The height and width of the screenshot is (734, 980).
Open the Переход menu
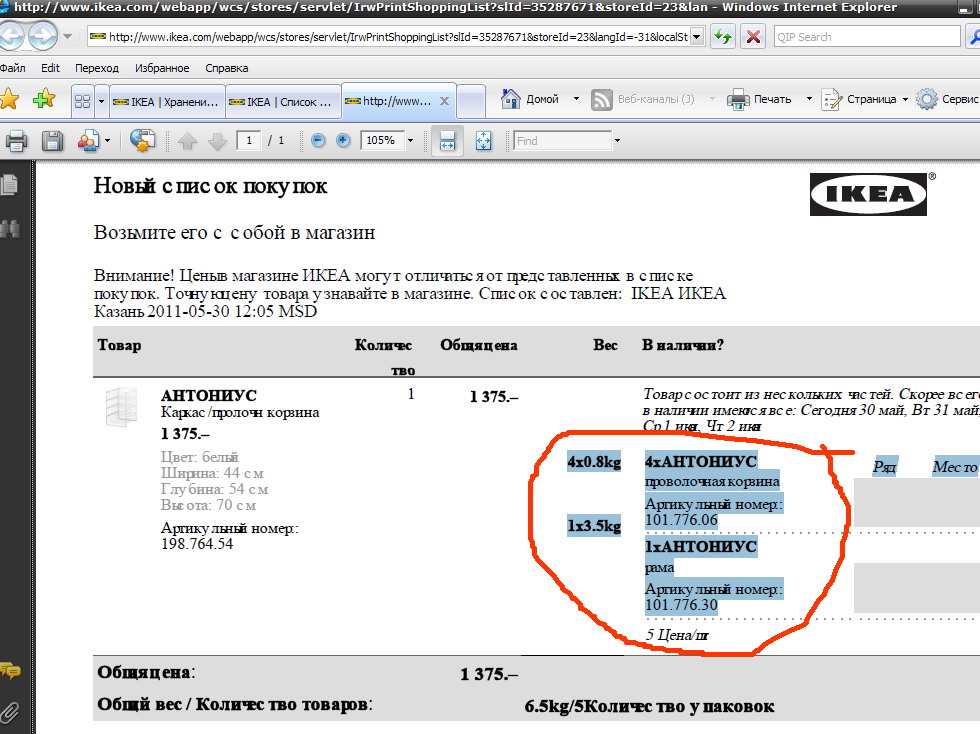tap(97, 68)
